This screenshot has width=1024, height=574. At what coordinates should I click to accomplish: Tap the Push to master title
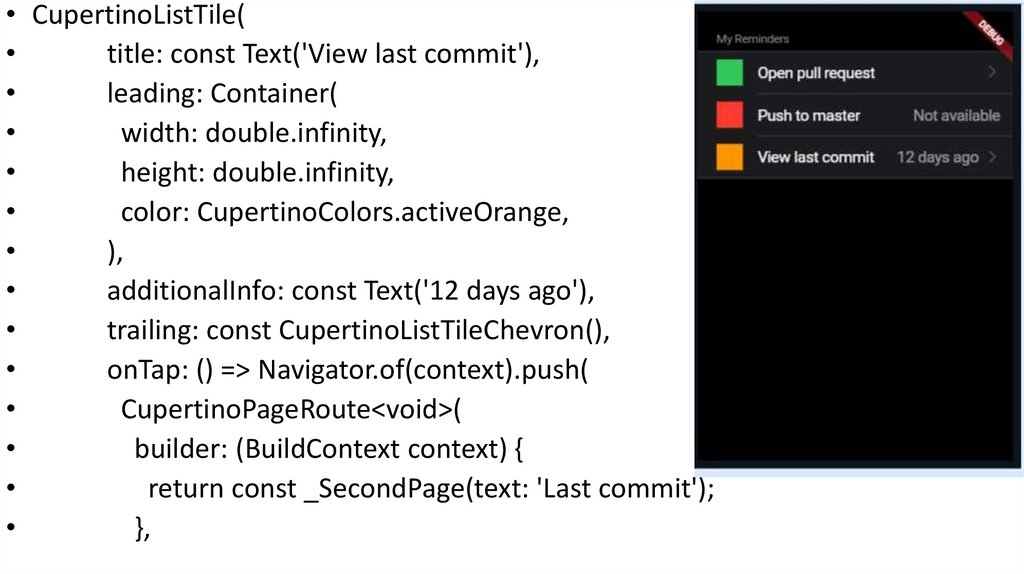[x=809, y=115]
